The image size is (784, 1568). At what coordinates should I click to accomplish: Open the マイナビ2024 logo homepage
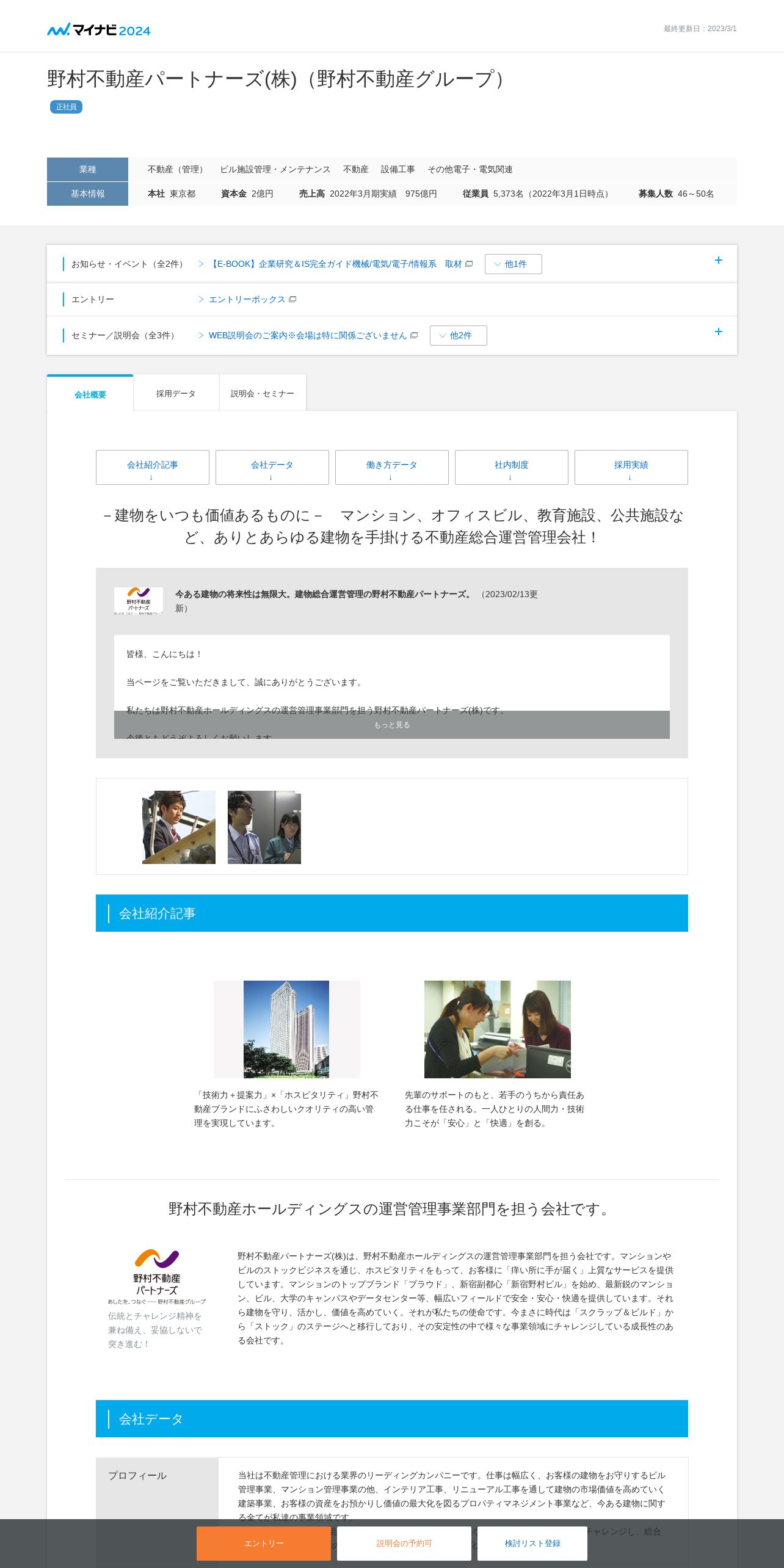pos(99,30)
